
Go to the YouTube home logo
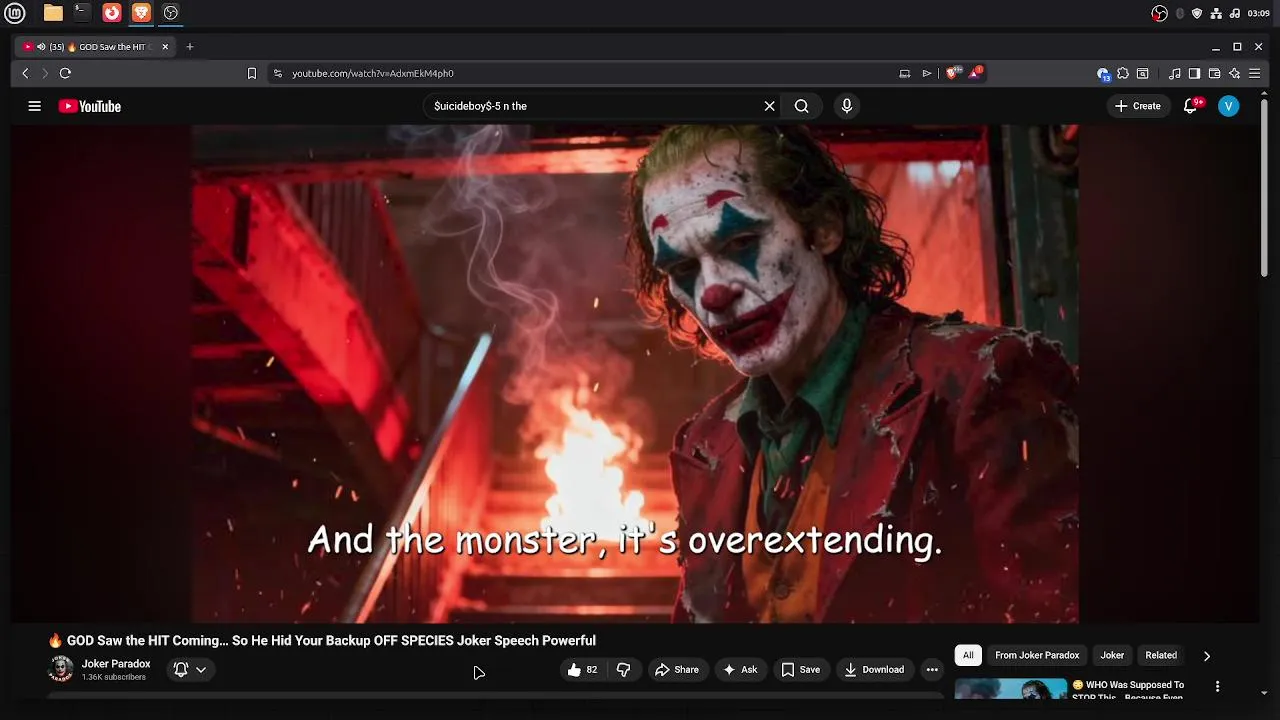click(x=89, y=106)
